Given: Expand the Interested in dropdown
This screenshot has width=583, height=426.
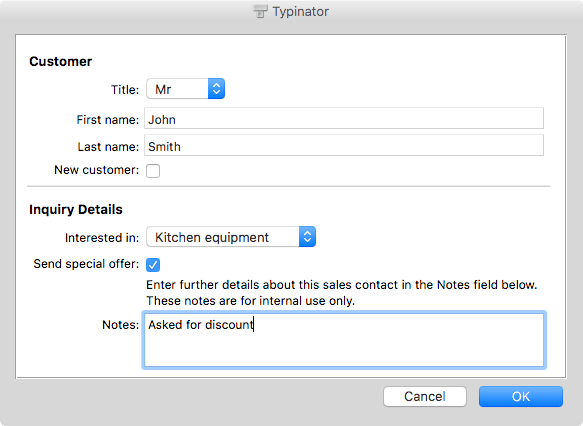Looking at the screenshot, I should pyautogui.click(x=231, y=237).
